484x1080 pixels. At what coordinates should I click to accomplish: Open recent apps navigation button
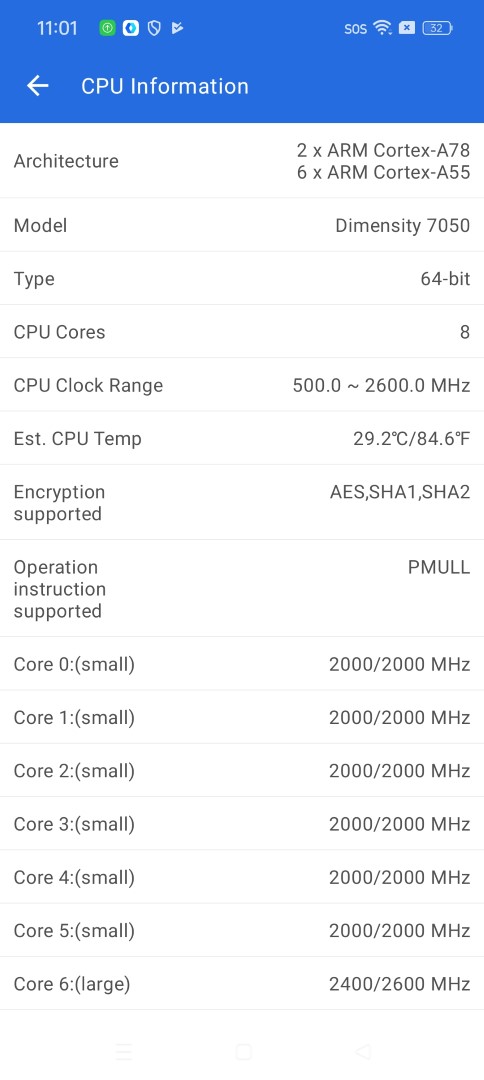click(124, 1052)
